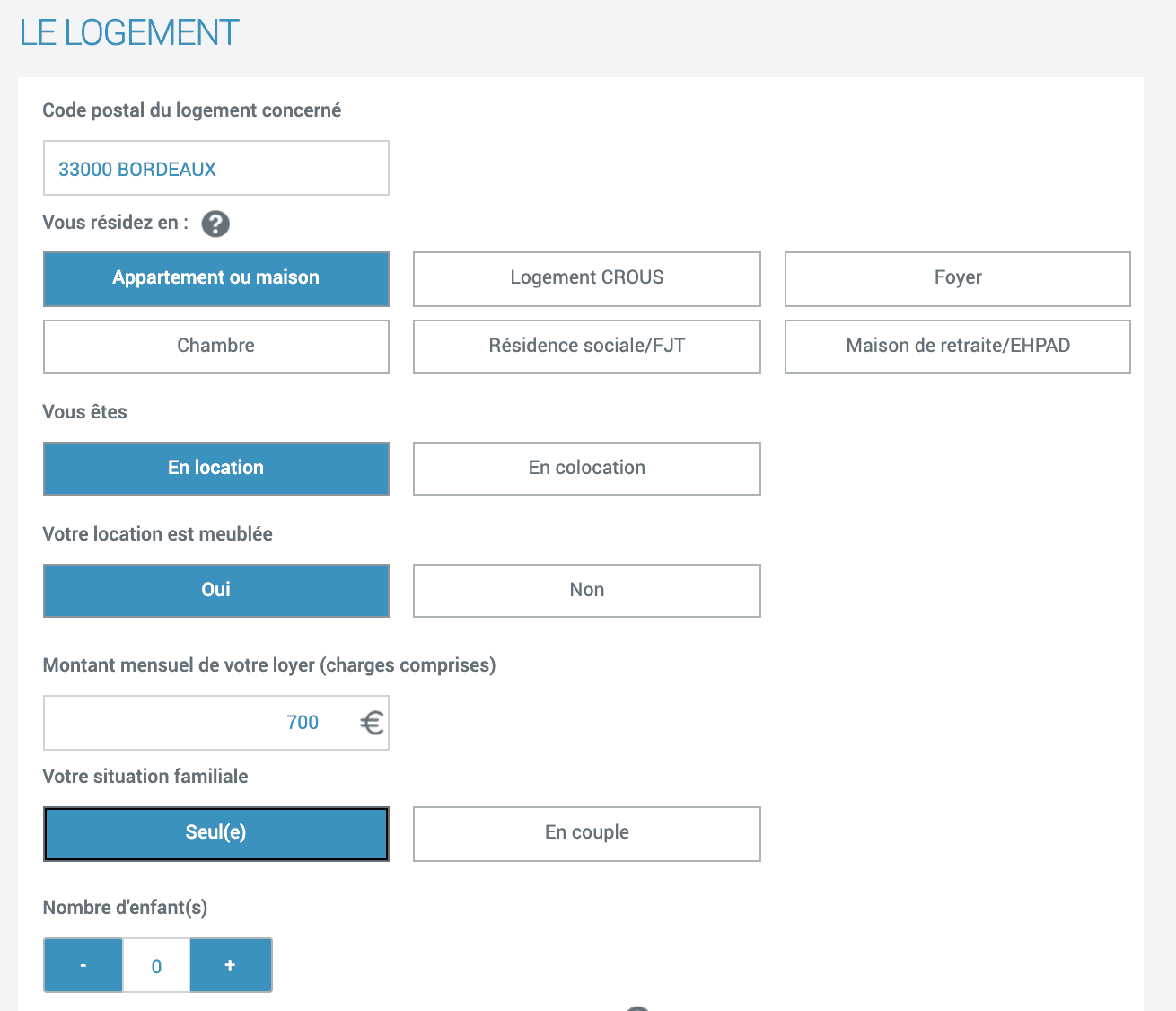Screen dimensions: 1176x1011
Task: Select 'Résidence sociale/FJT' option
Action: click(586, 347)
